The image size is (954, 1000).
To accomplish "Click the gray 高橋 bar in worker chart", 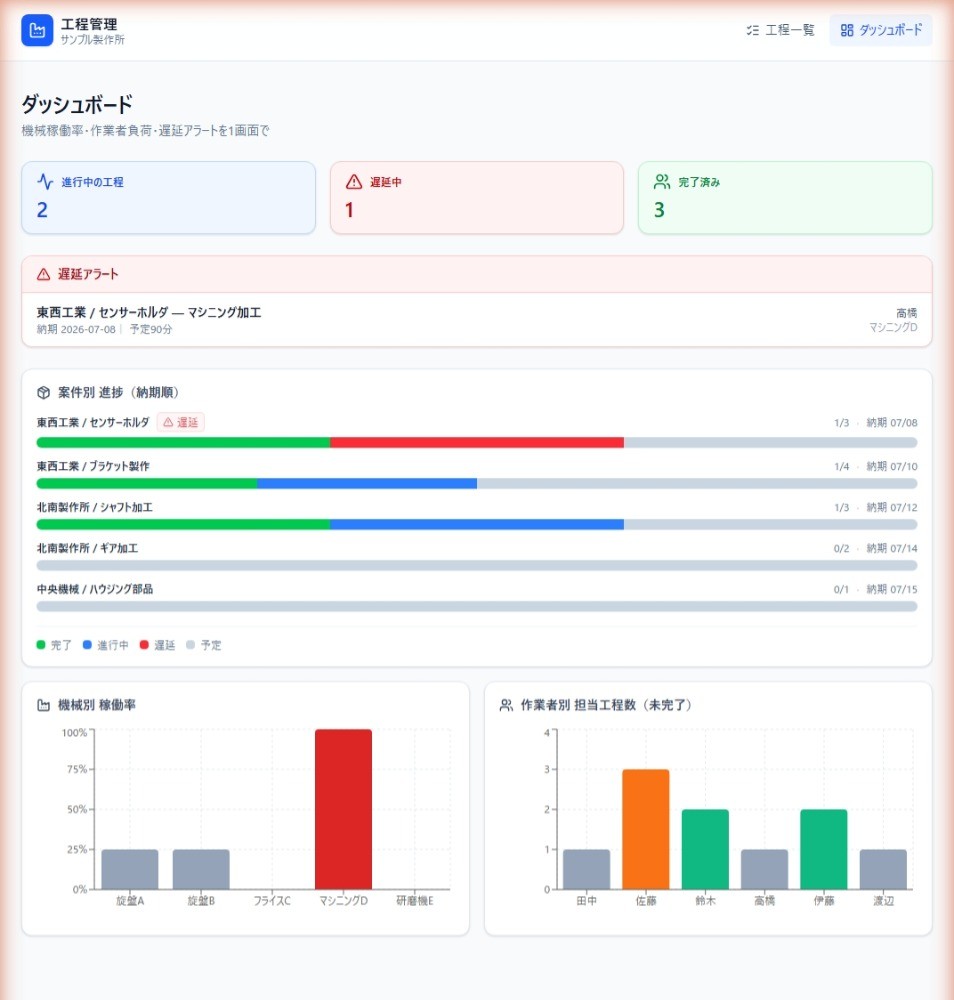I will click(x=765, y=869).
